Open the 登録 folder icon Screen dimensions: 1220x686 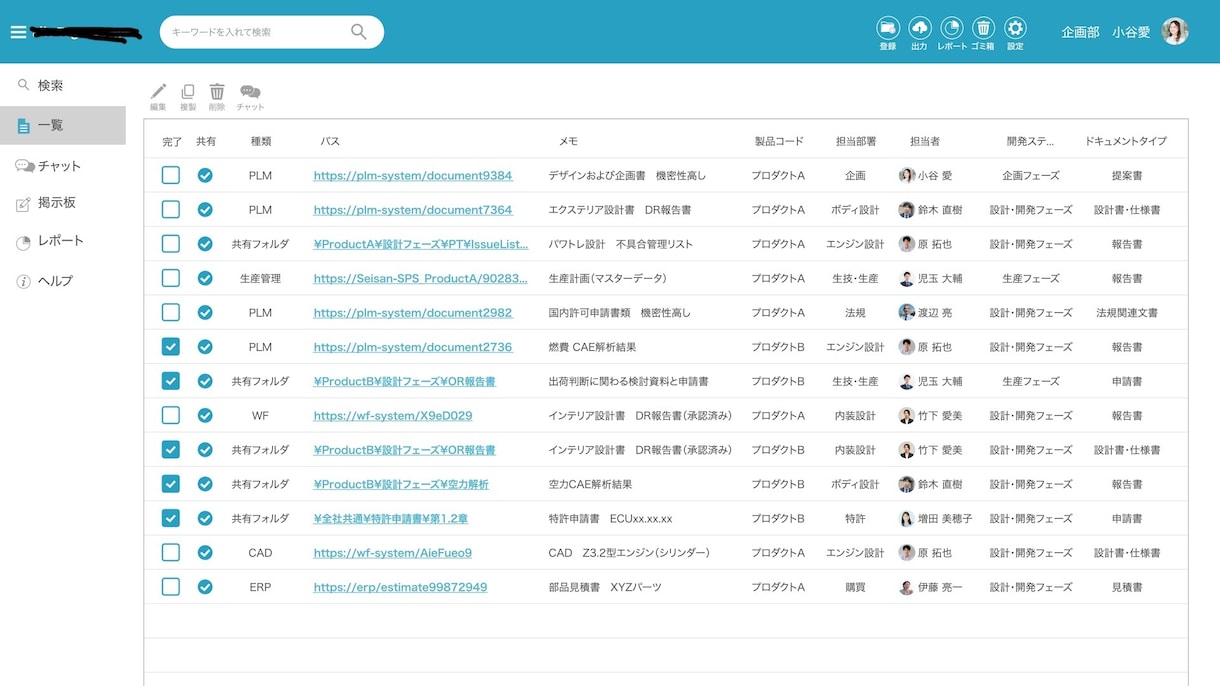tap(887, 28)
